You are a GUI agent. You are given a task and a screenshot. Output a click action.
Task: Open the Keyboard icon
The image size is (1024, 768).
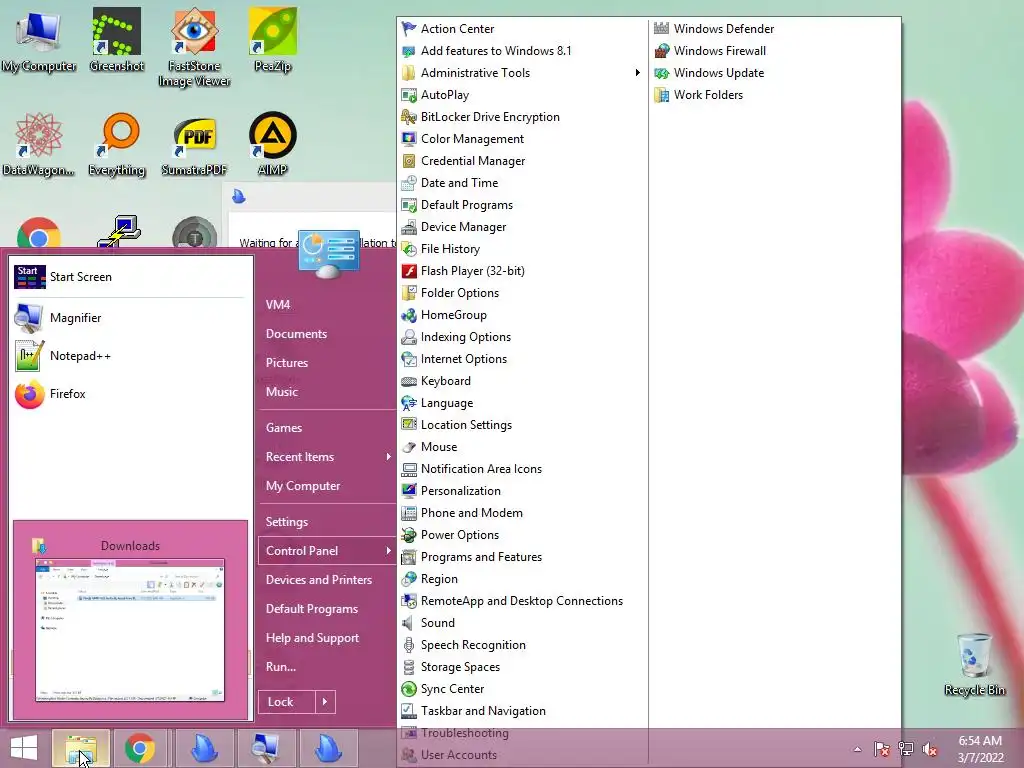pos(409,381)
